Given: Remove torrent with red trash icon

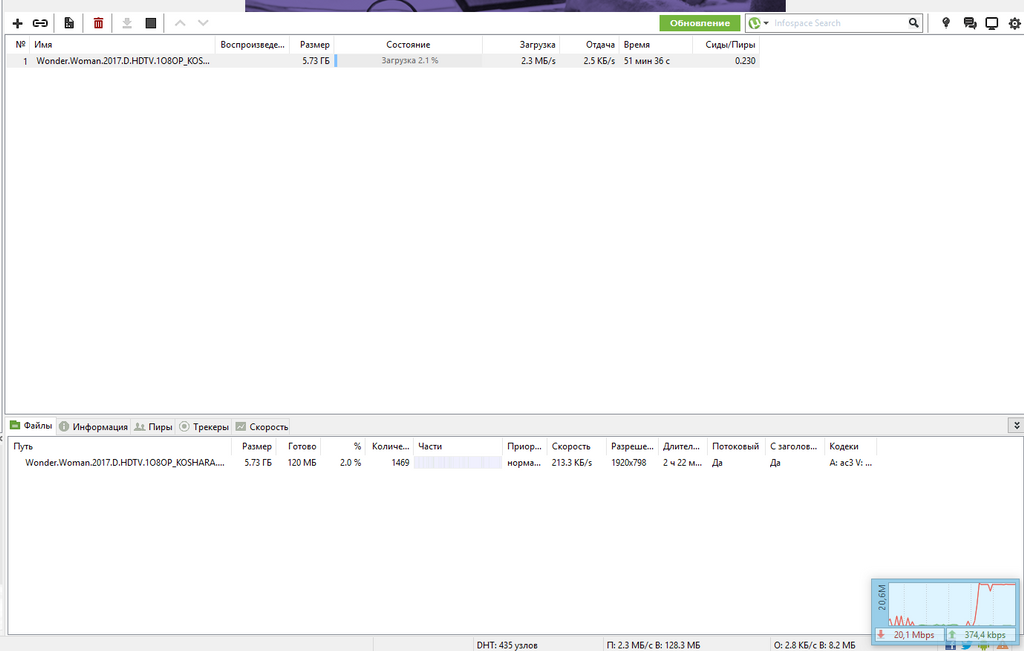Looking at the screenshot, I should point(99,23).
